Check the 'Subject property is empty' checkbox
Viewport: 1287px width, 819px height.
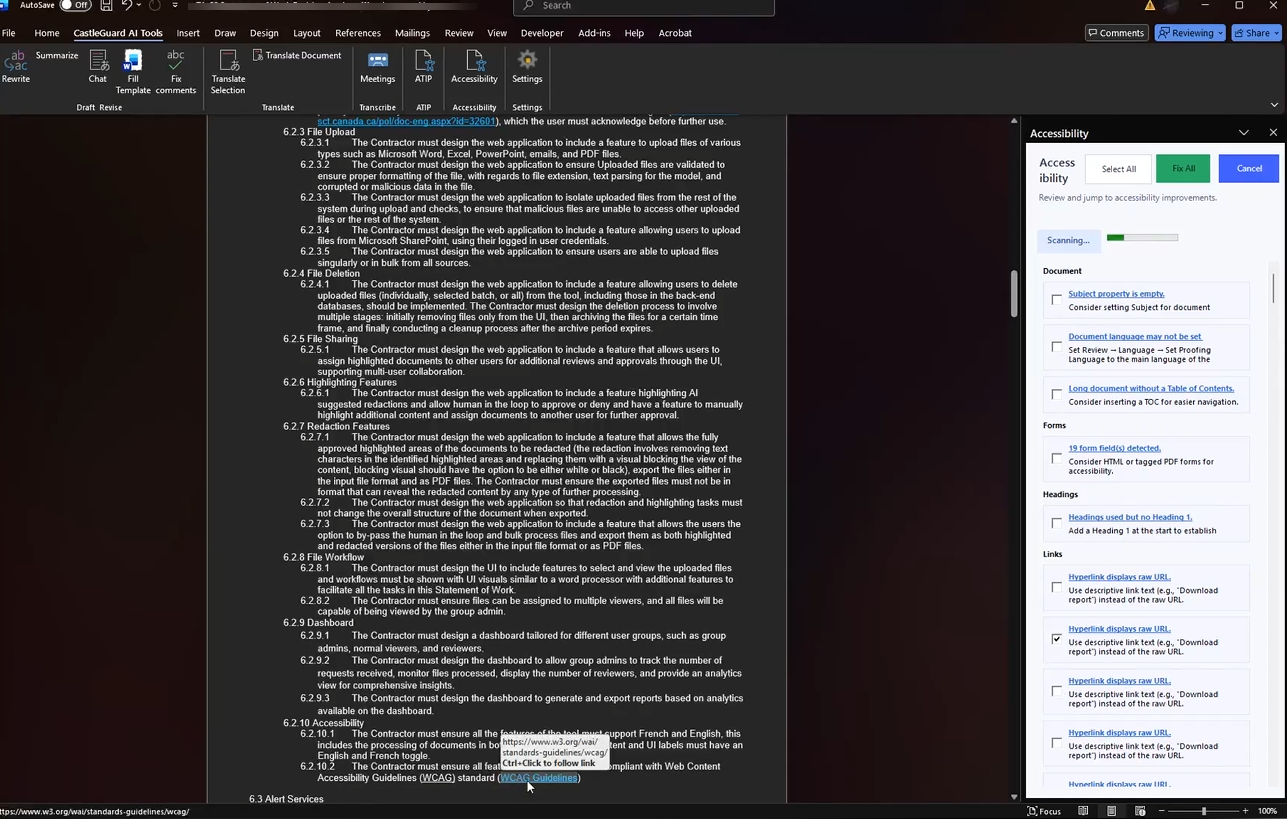(x=1056, y=300)
